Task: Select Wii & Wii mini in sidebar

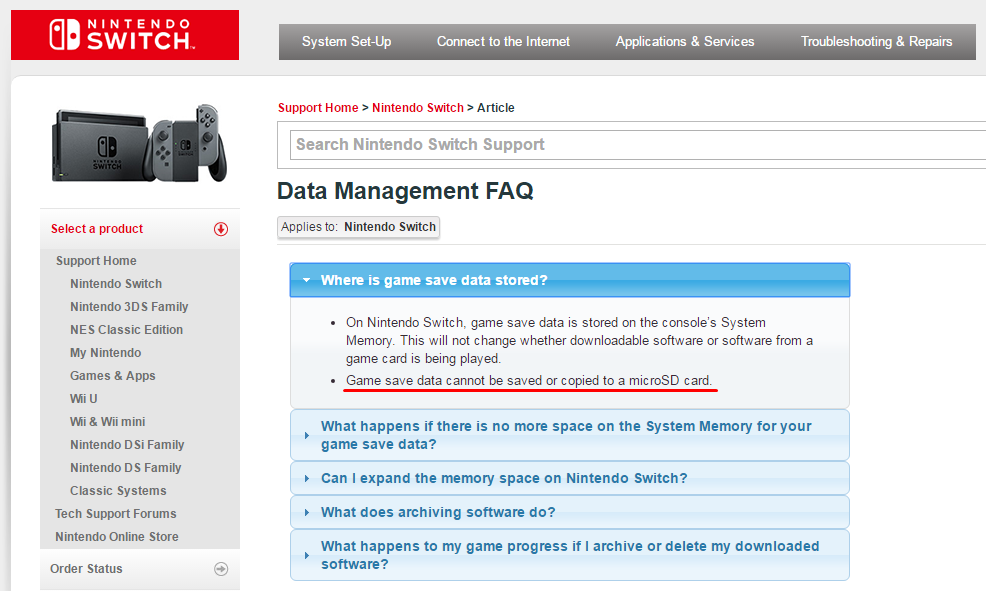Action: coord(108,421)
